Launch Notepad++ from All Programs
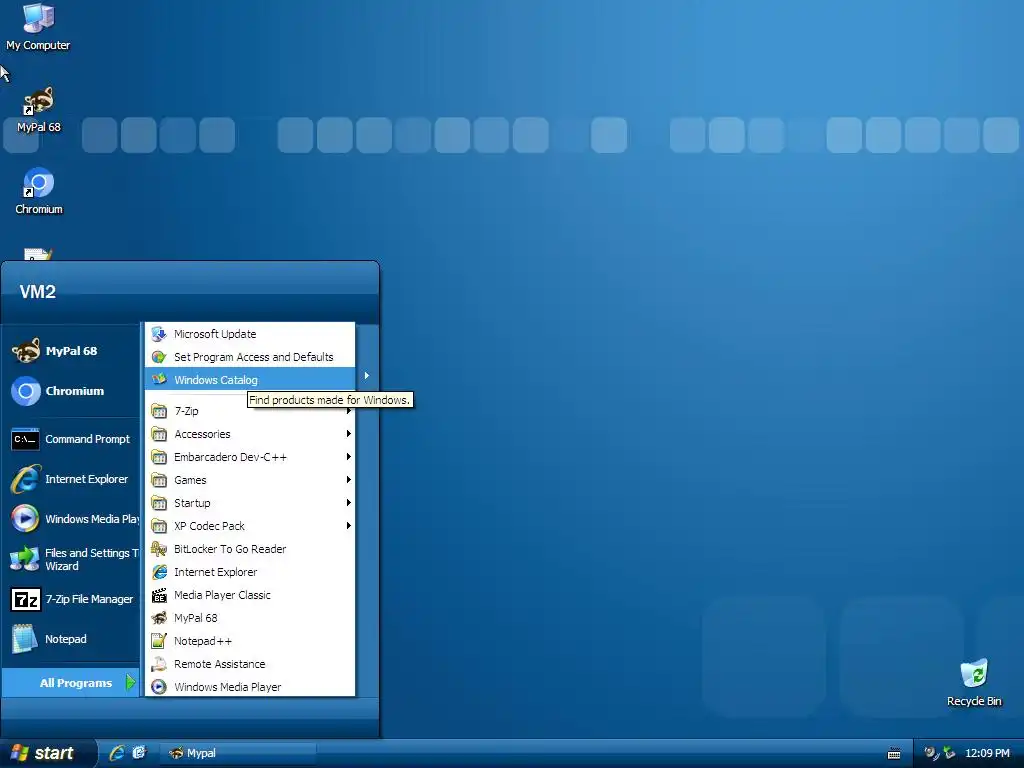Viewport: 1024px width, 768px height. point(250,641)
